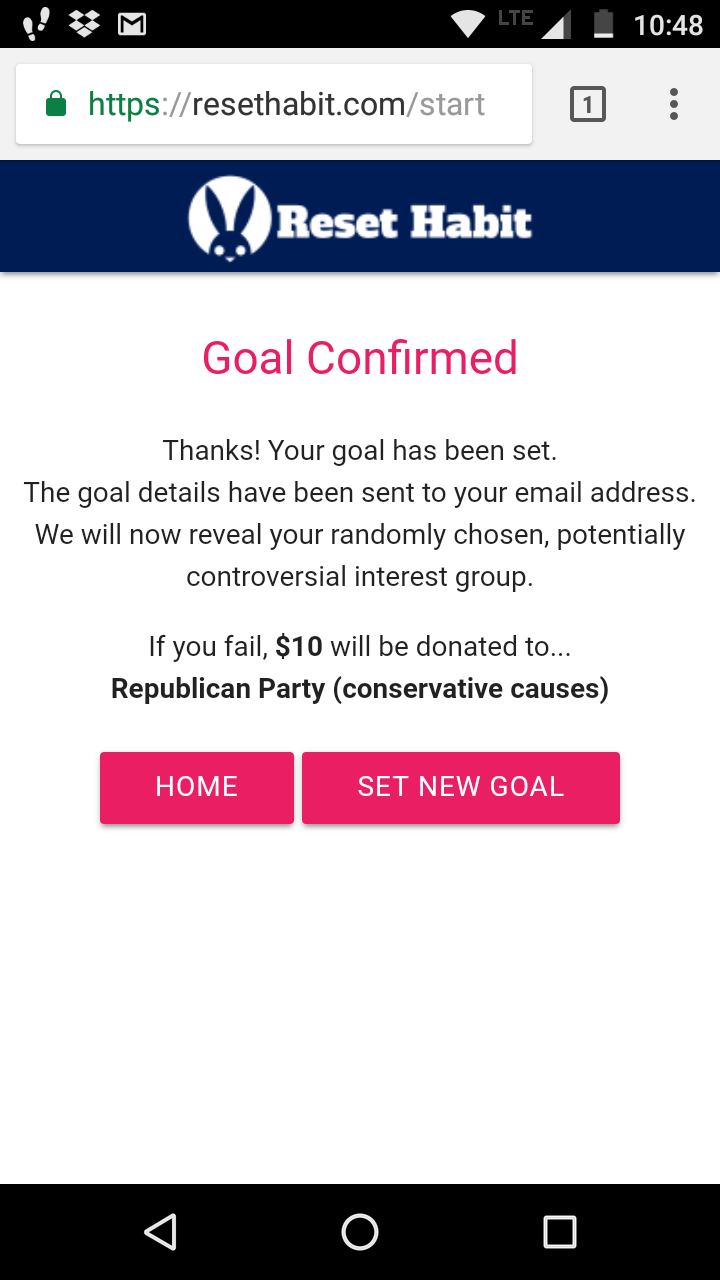The image size is (720, 1280).
Task: Open recent apps with the square button
Action: [x=559, y=1232]
